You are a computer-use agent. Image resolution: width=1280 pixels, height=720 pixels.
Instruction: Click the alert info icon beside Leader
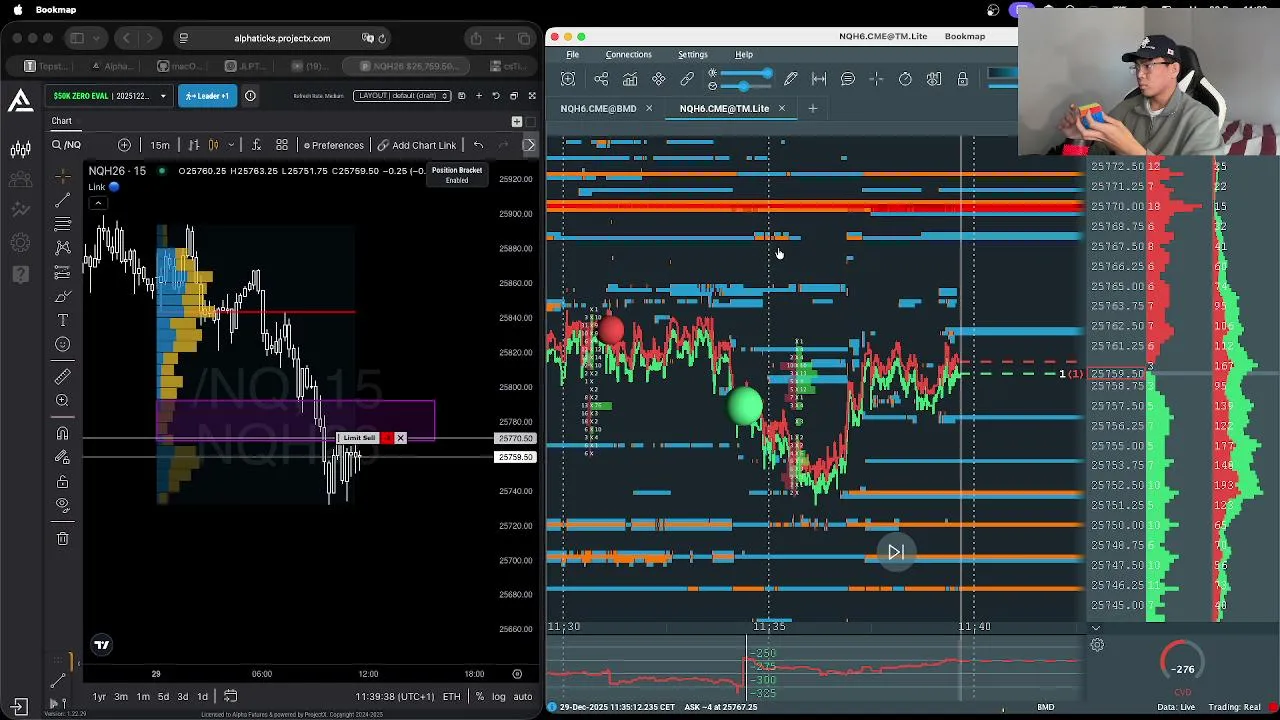pyautogui.click(x=250, y=96)
